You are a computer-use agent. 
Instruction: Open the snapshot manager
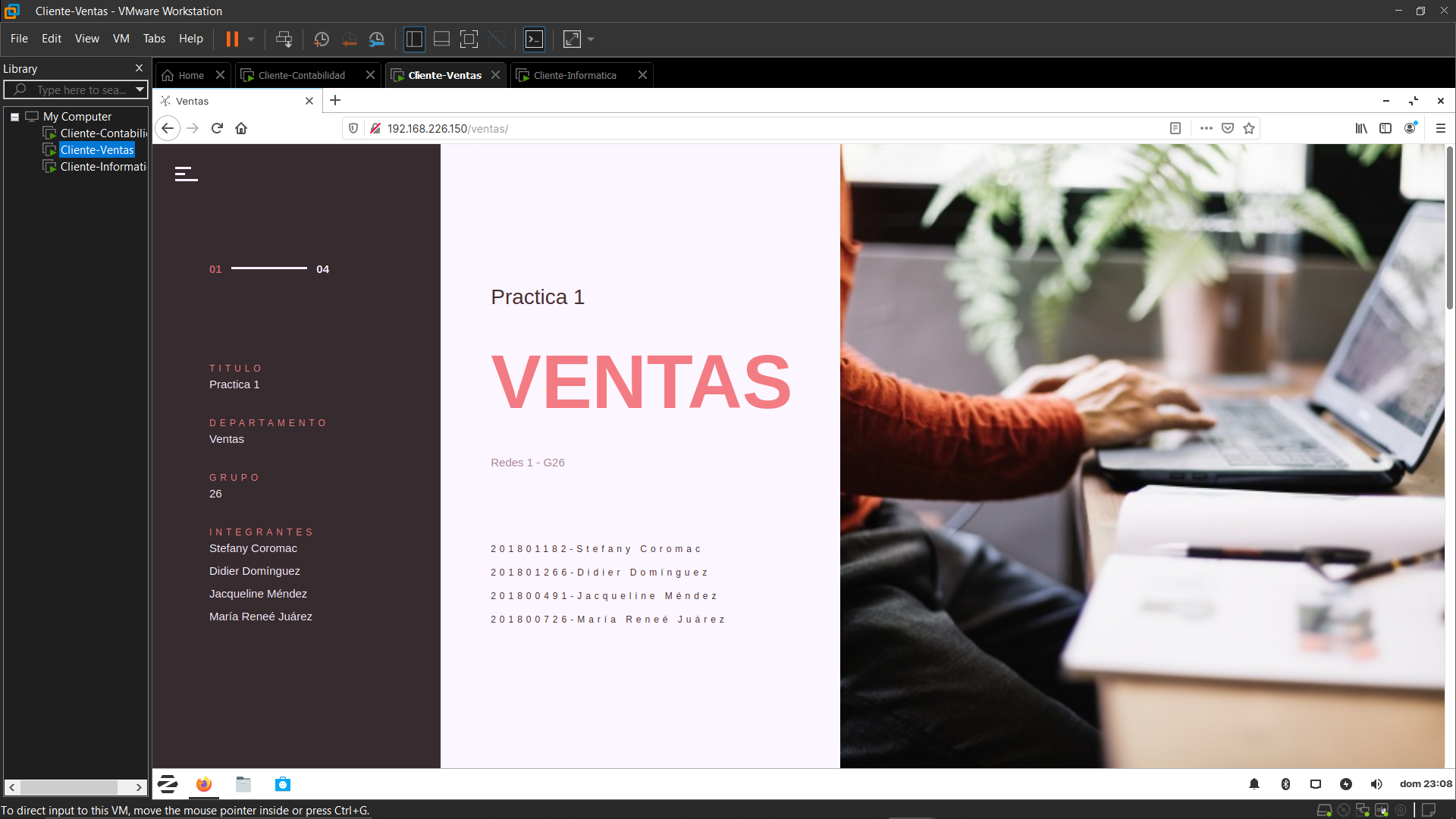point(377,39)
